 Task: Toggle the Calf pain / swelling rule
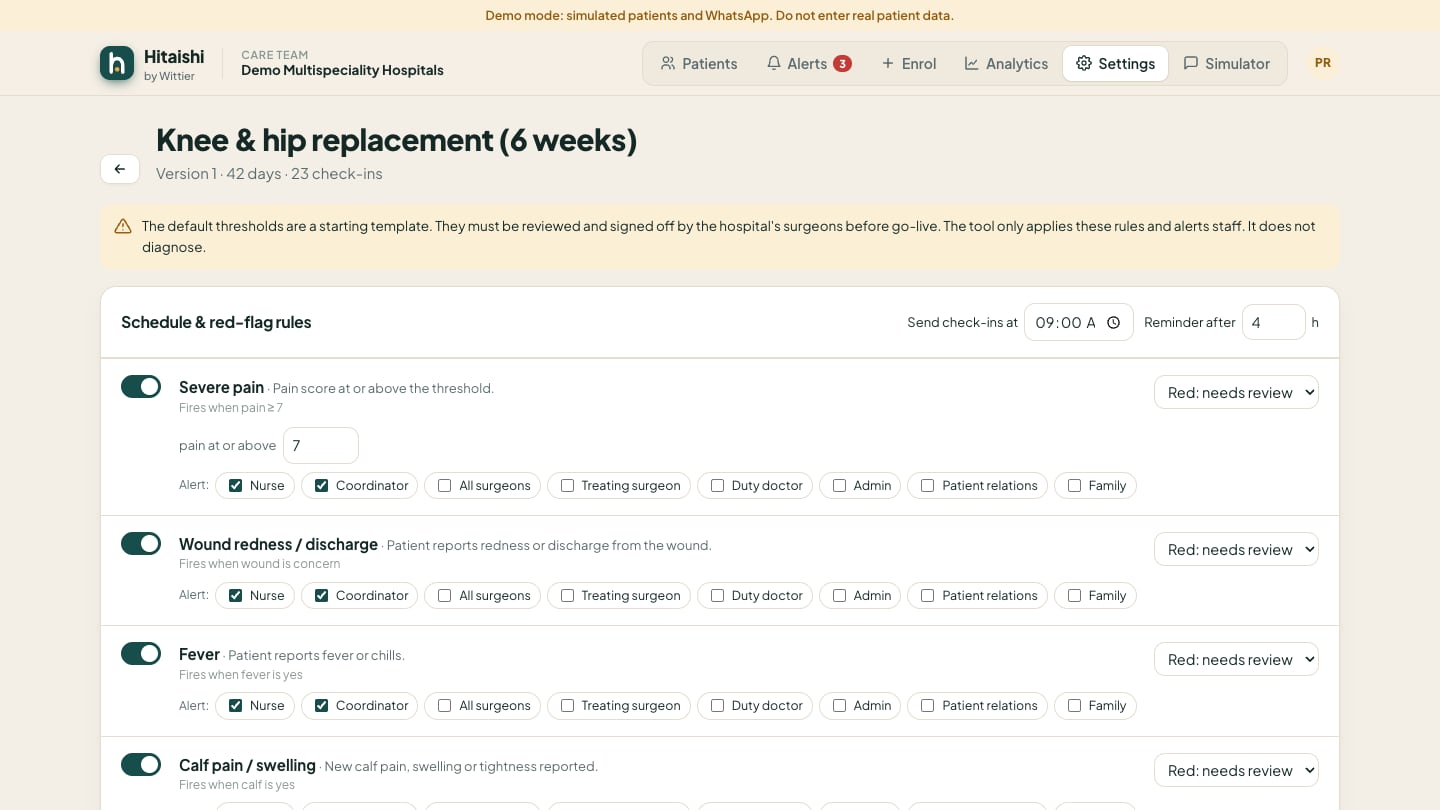[141, 765]
